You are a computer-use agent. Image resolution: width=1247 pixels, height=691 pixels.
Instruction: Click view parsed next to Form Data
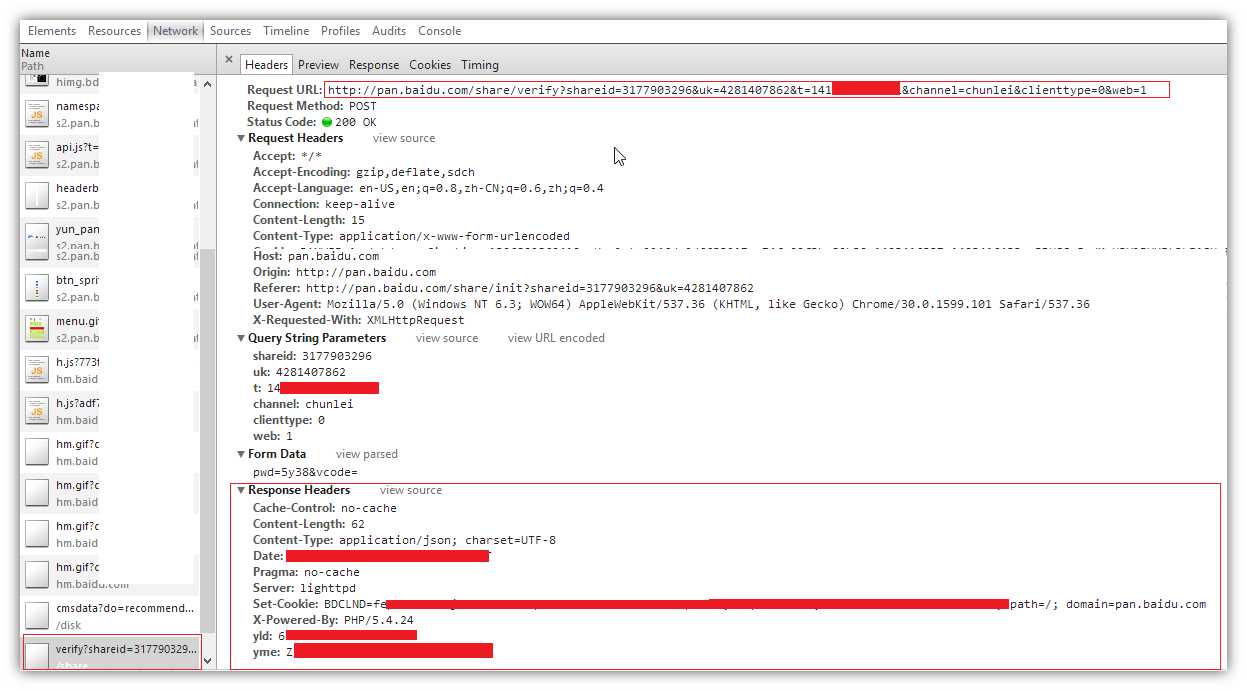tap(367, 454)
